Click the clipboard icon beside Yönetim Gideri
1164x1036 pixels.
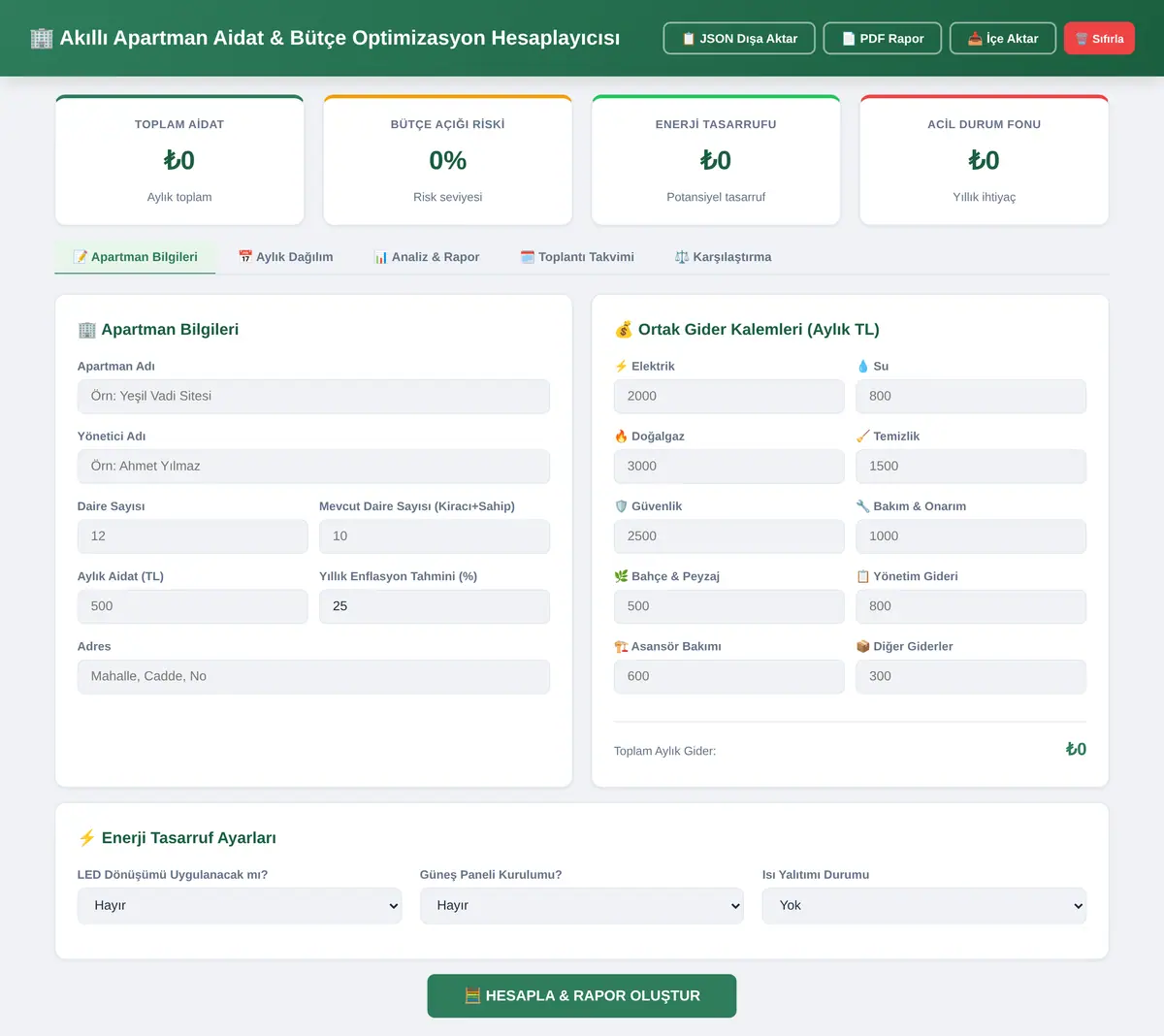coord(863,575)
